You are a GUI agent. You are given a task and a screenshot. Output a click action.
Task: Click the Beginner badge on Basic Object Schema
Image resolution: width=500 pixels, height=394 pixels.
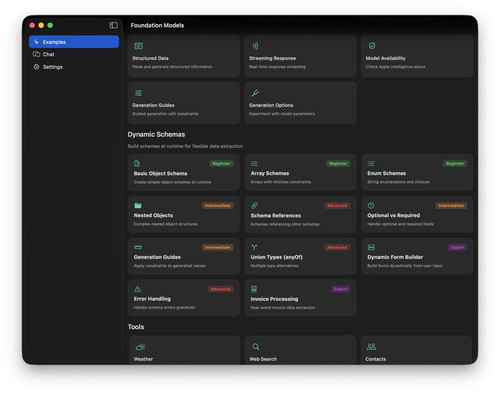(221, 164)
